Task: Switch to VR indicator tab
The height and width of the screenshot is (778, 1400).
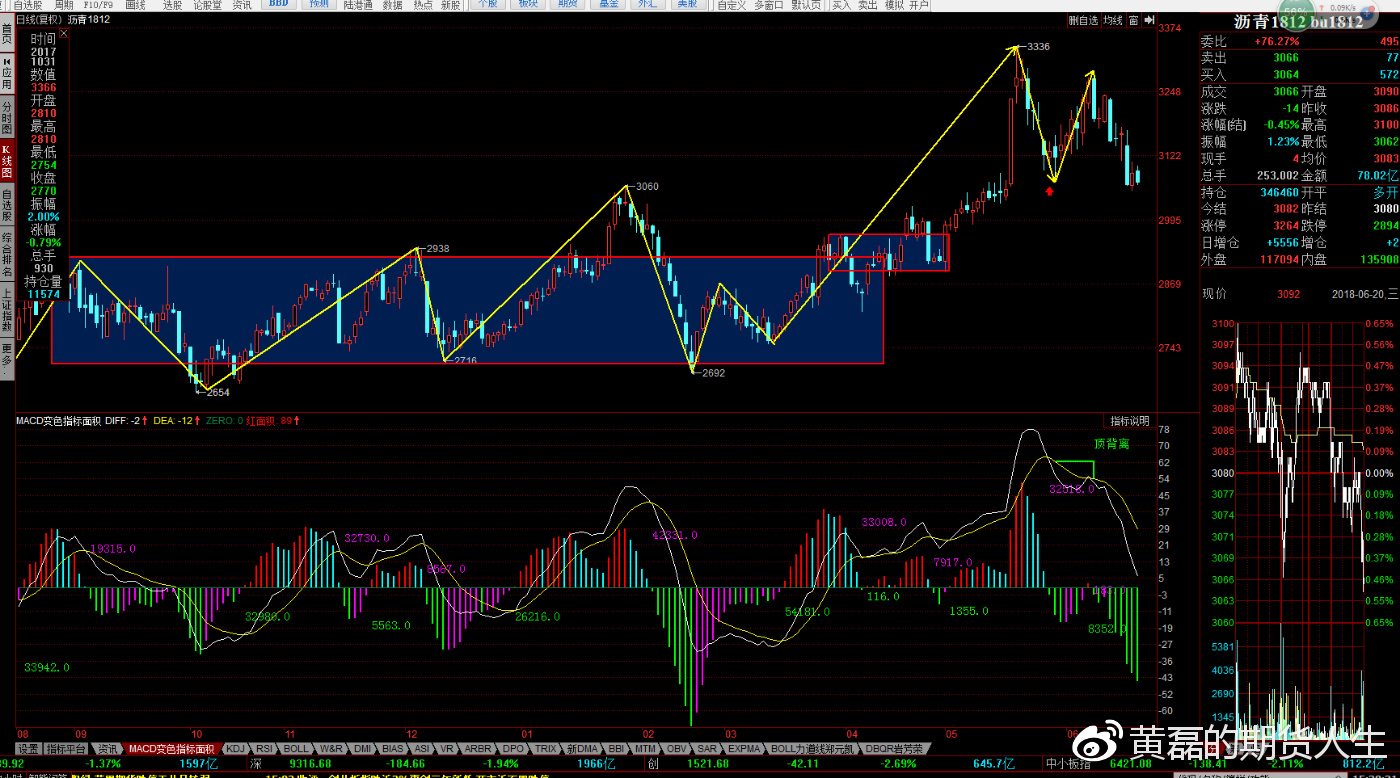Action: 447,748
